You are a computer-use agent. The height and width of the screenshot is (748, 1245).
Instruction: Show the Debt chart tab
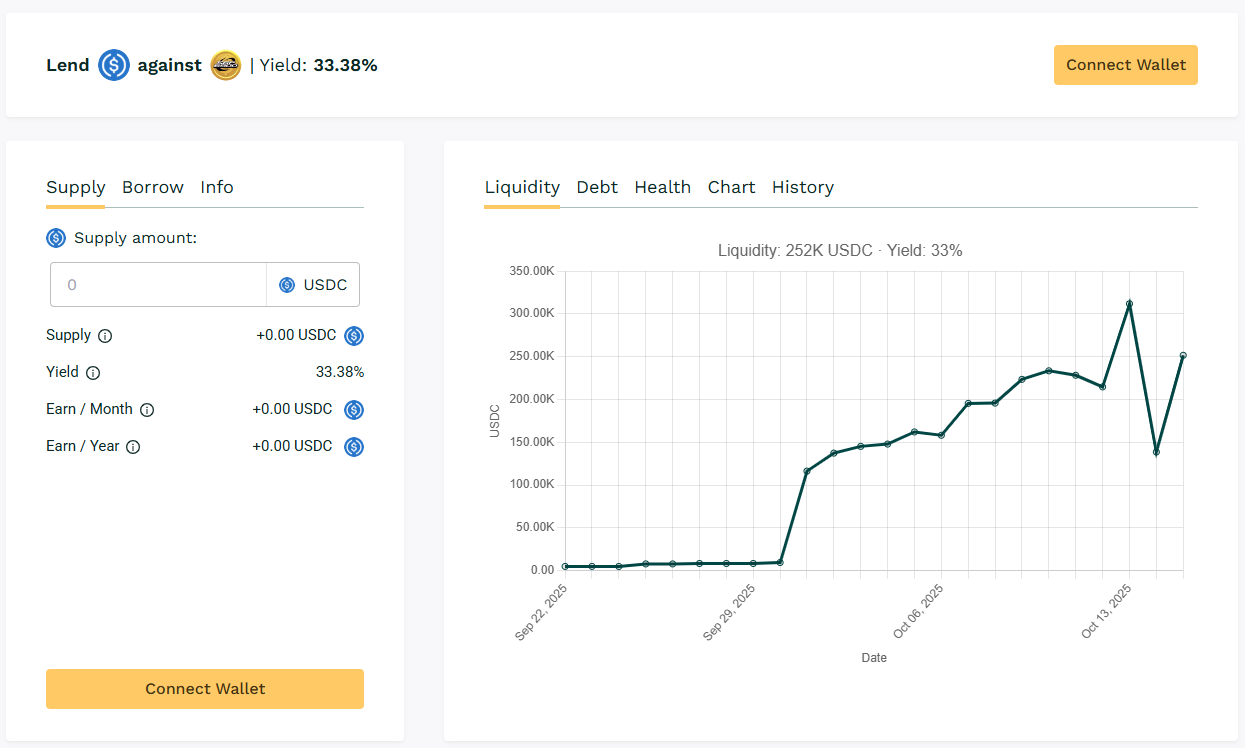(597, 187)
